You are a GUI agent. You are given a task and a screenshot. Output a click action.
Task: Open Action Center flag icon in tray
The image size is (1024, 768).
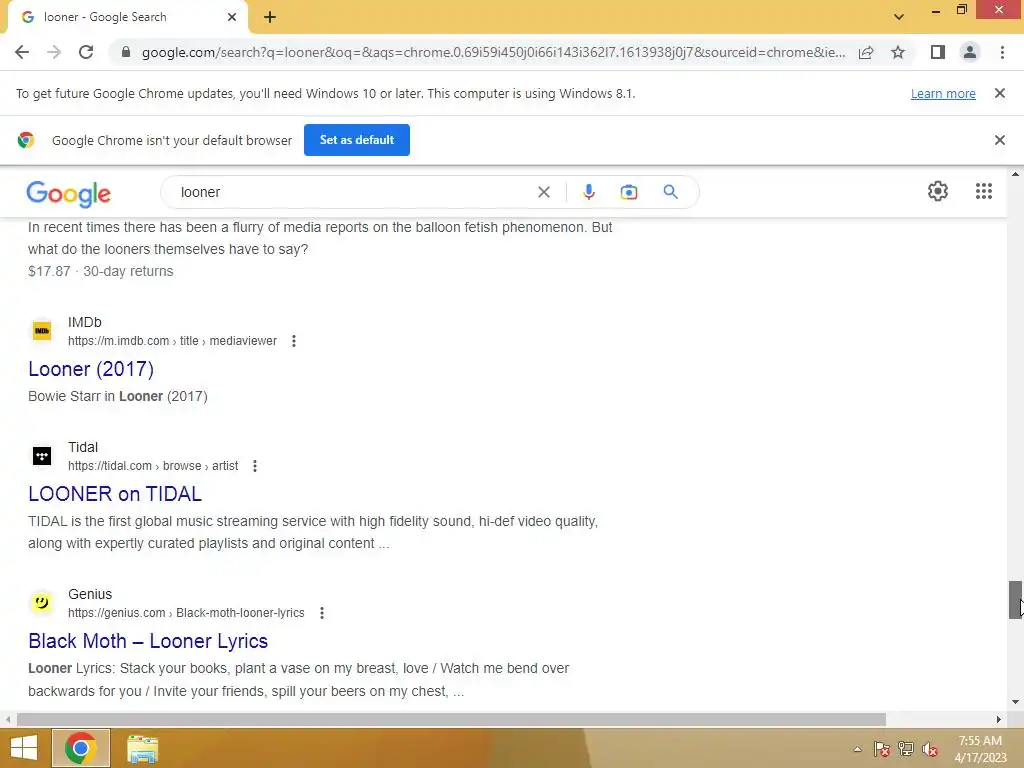pos(882,749)
